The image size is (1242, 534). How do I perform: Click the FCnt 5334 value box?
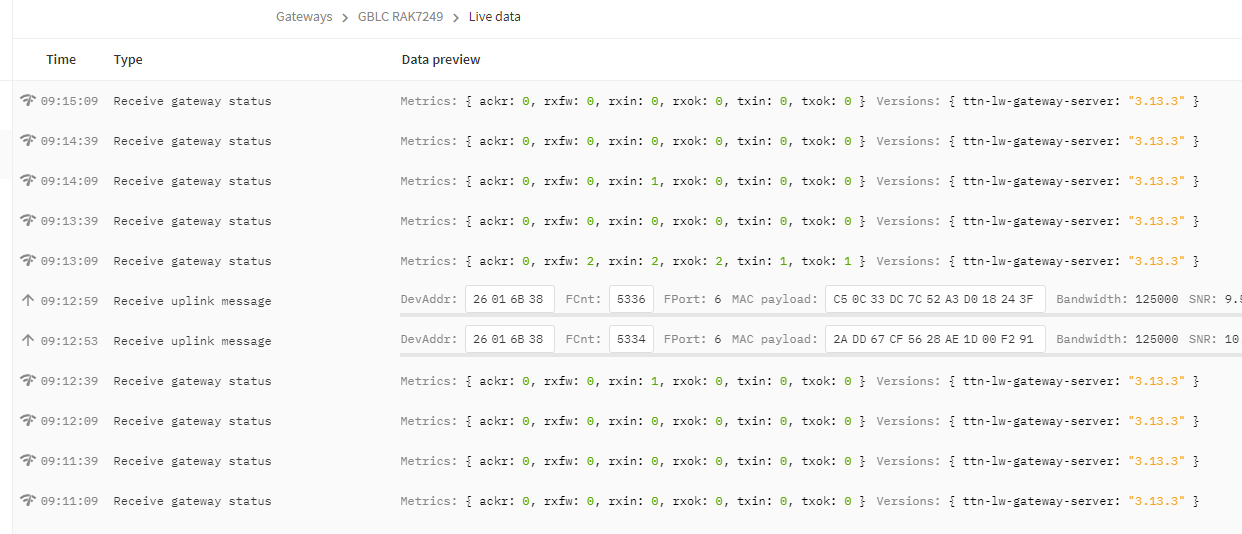(x=631, y=339)
